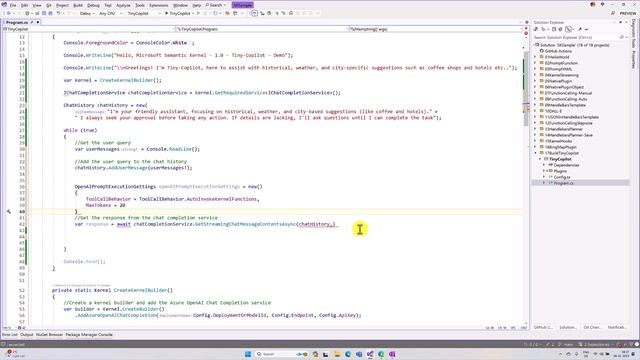Screen dimensions: 640x360
Task: Open the Edit menu
Action: click(24, 5)
